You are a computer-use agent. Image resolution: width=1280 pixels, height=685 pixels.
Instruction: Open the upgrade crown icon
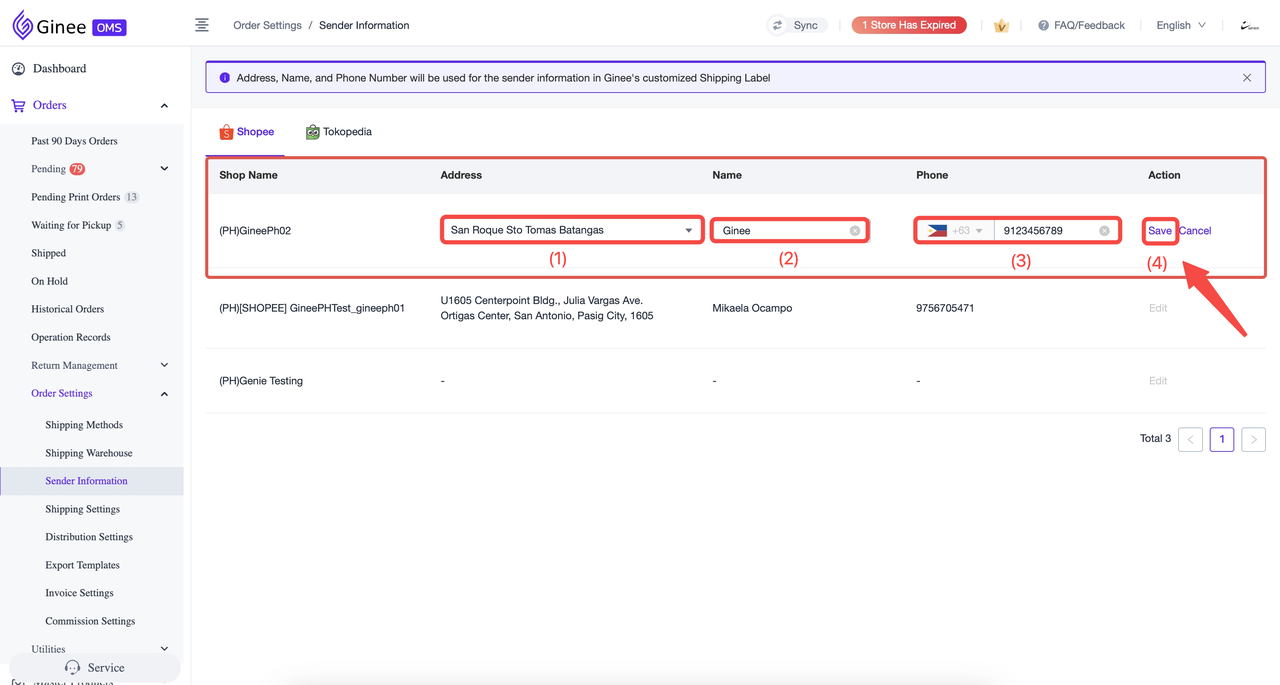pyautogui.click(x=1001, y=25)
